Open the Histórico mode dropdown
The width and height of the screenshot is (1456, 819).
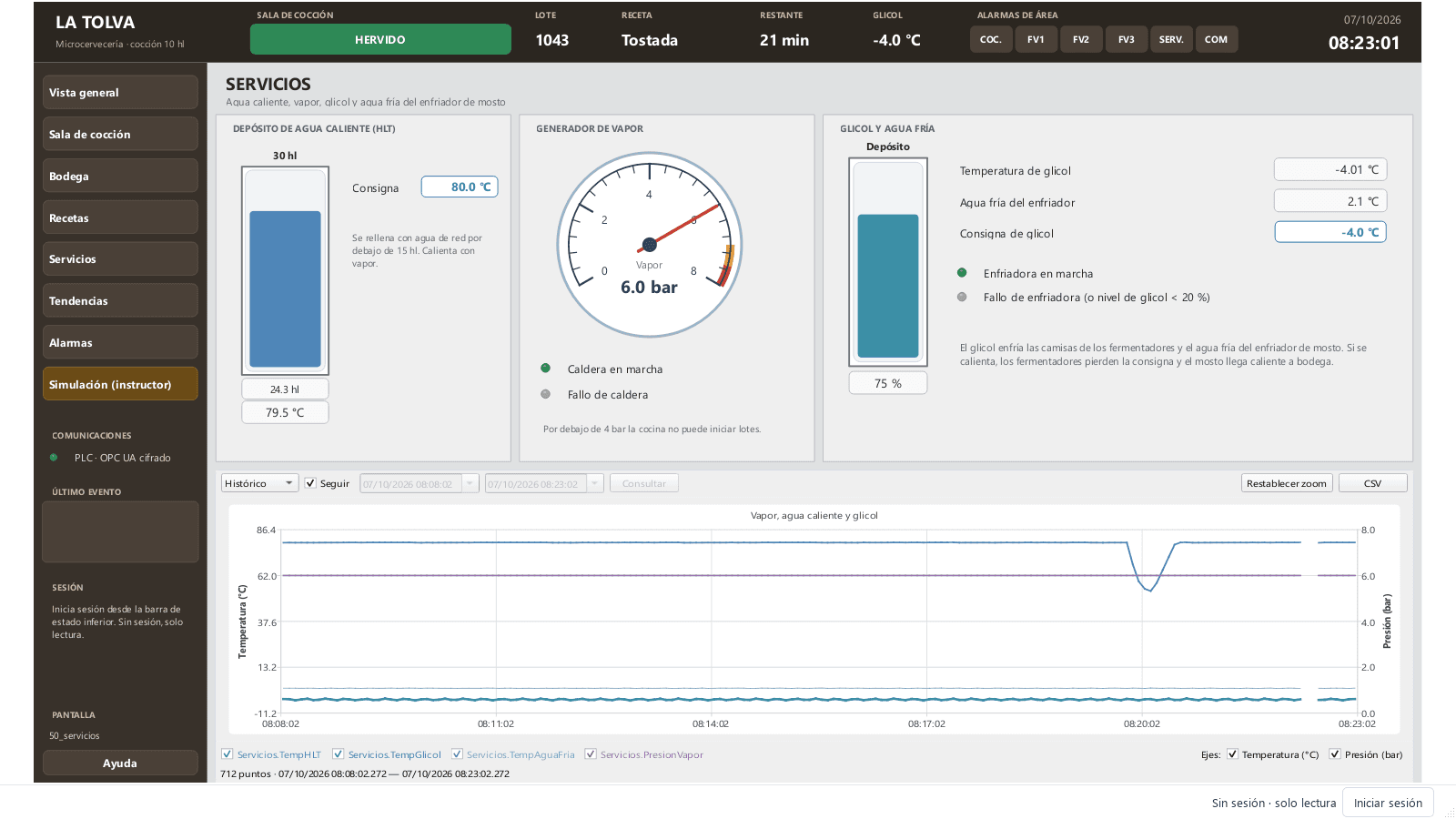[x=259, y=483]
